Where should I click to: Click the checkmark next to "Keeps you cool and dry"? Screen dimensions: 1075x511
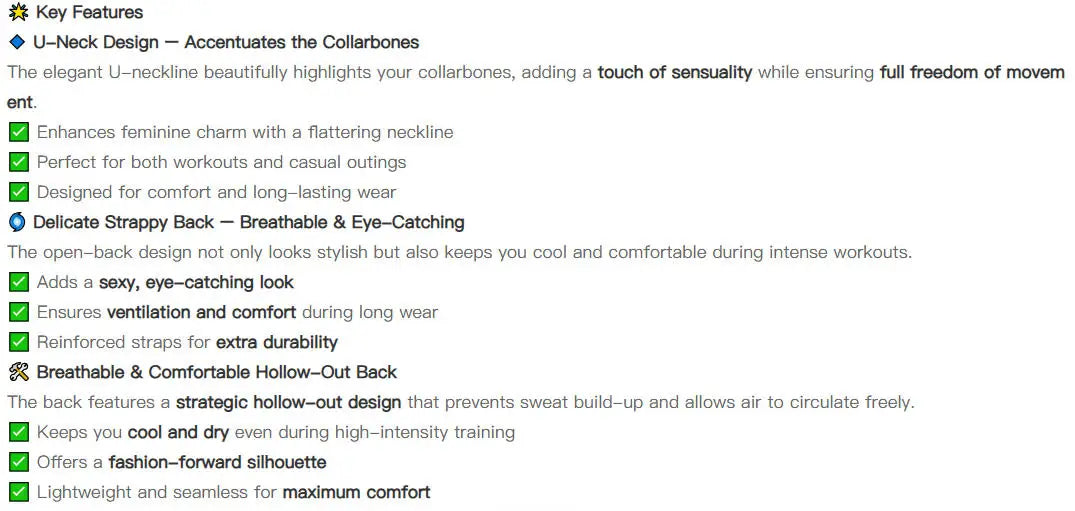coord(18,432)
